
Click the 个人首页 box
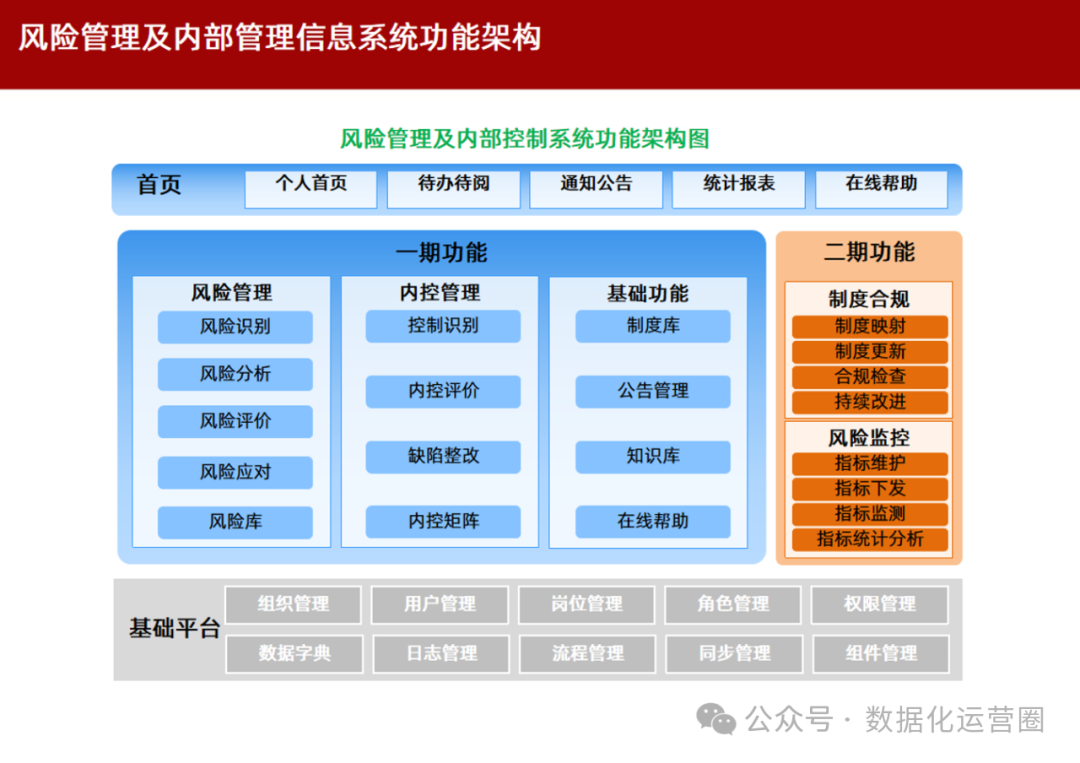pyautogui.click(x=311, y=189)
